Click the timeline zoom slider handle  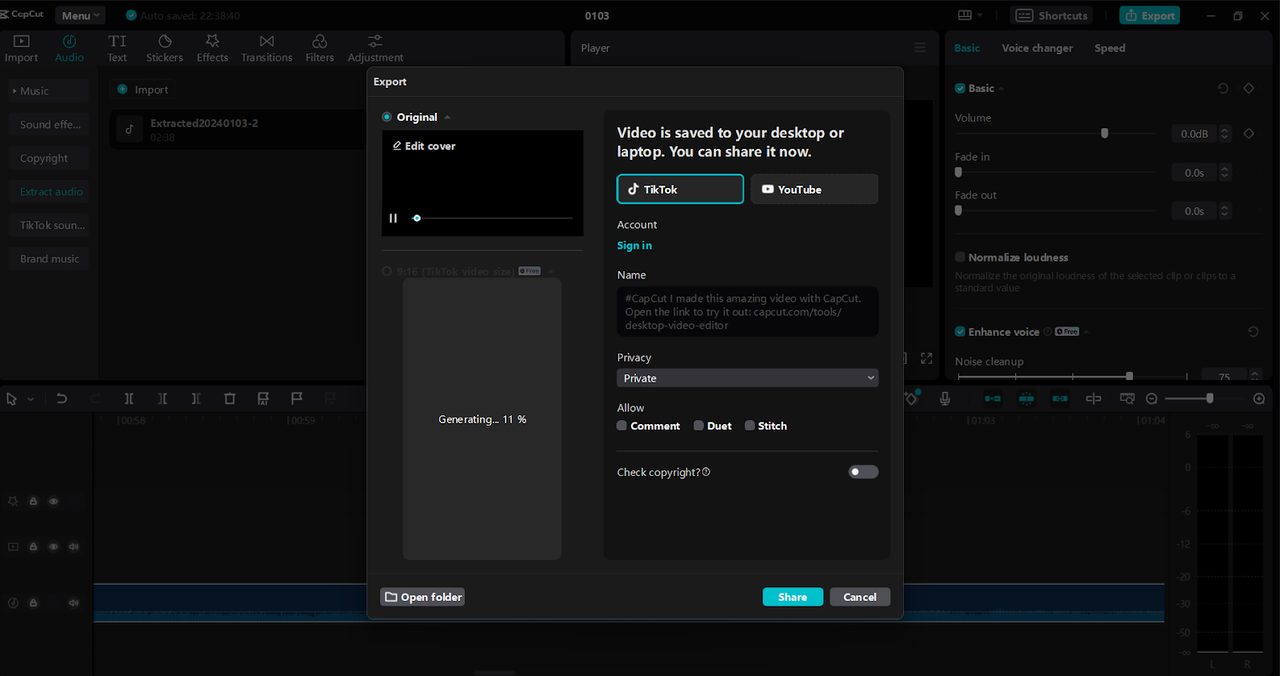[1210, 398]
